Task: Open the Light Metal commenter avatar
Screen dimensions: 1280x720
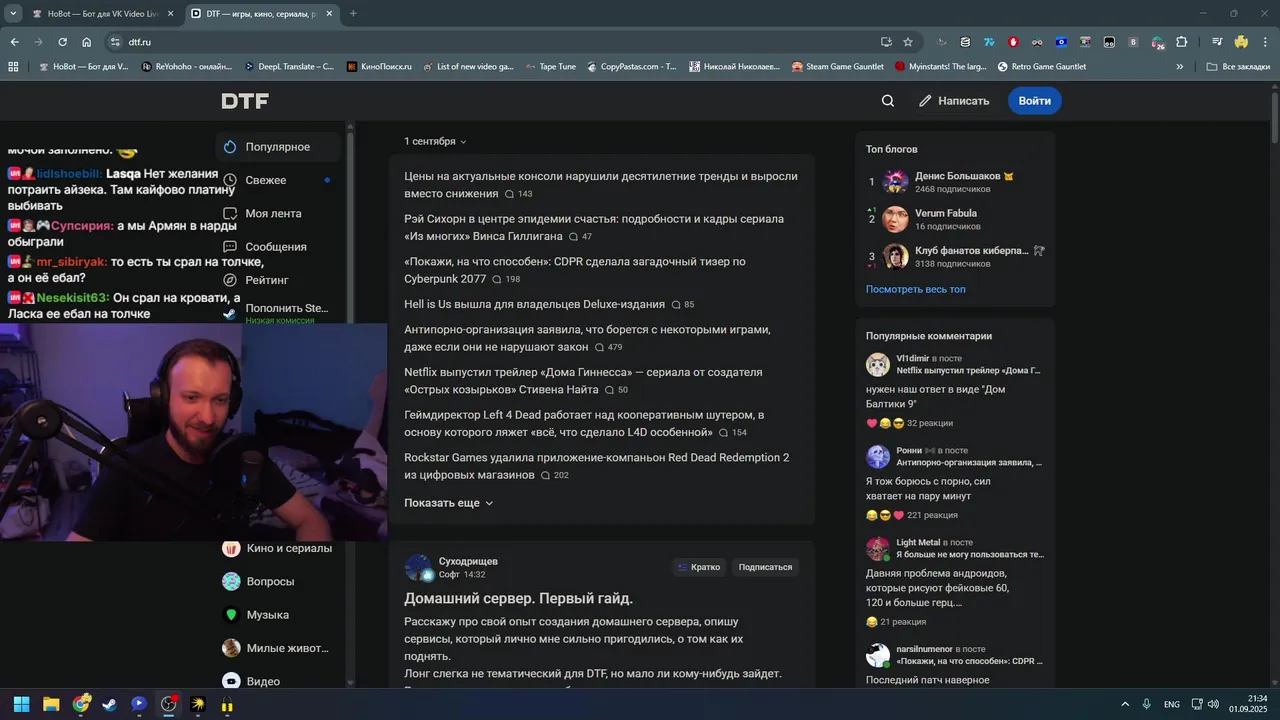Action: tap(878, 549)
